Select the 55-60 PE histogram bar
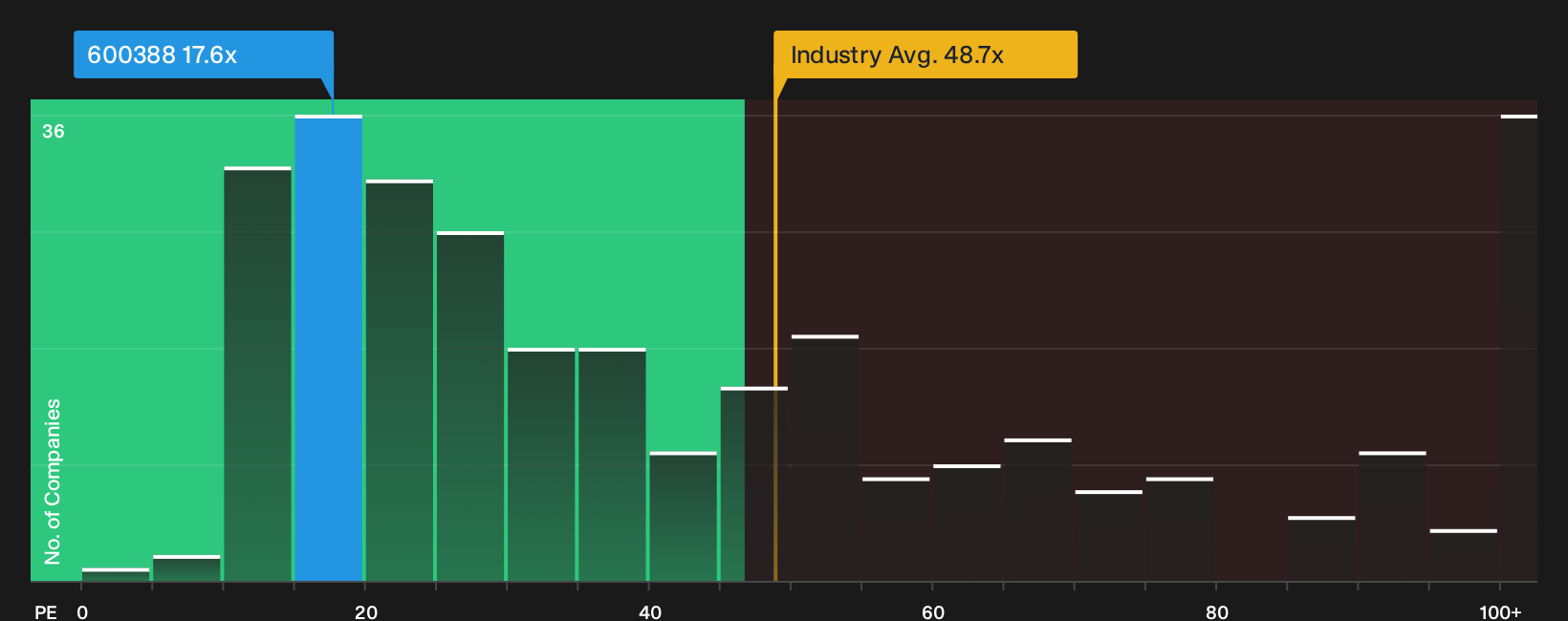Screen dimensions: 1568x621 coord(896,529)
